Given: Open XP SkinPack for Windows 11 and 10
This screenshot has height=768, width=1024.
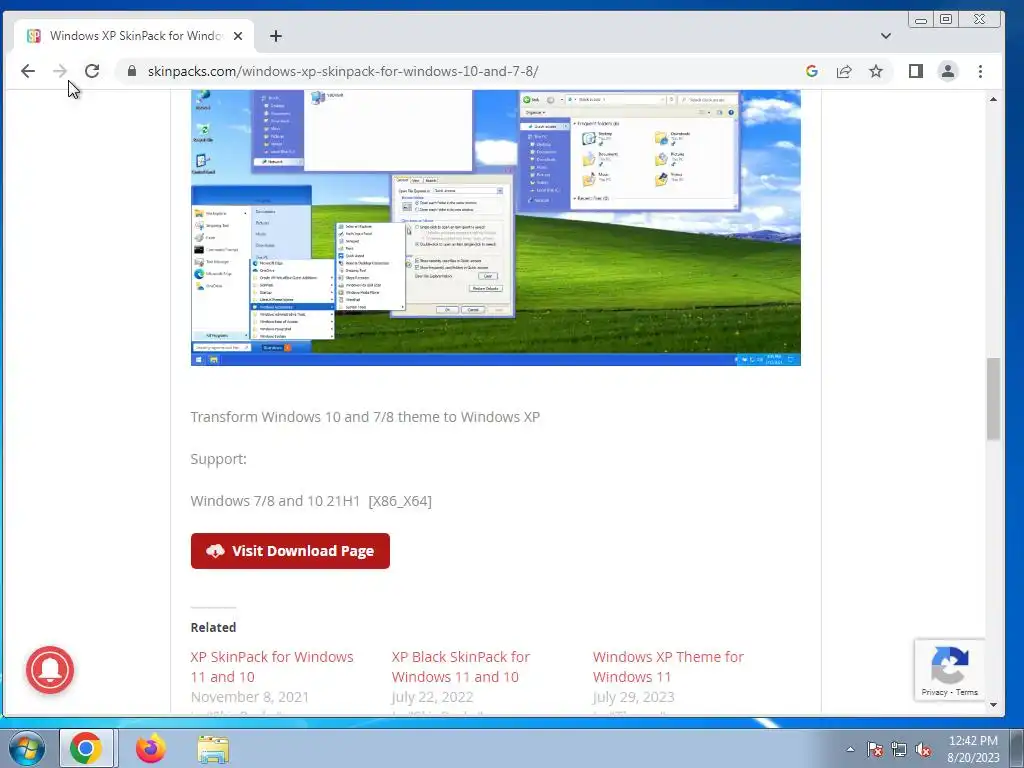Looking at the screenshot, I should pyautogui.click(x=272, y=667).
